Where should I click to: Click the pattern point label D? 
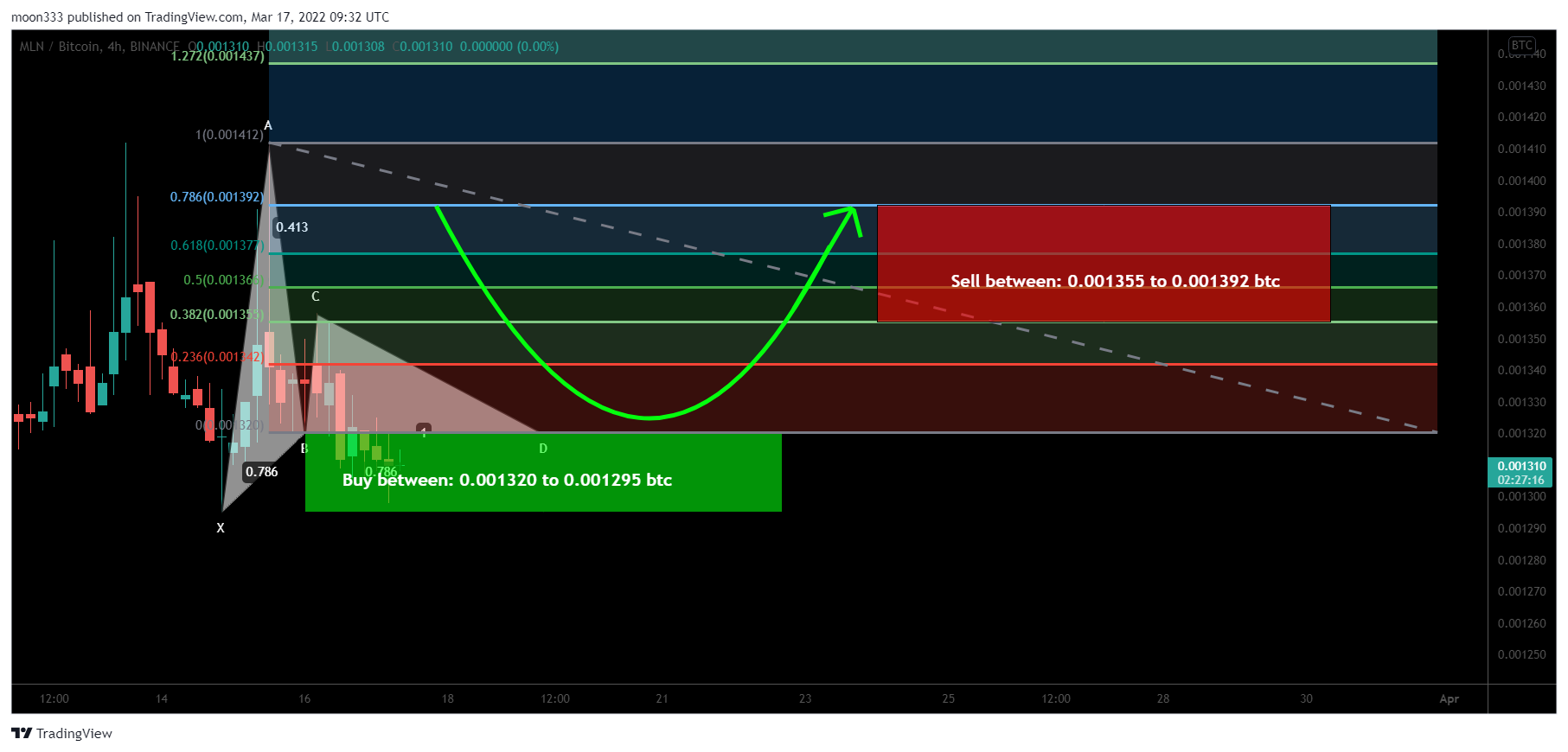pos(543,449)
